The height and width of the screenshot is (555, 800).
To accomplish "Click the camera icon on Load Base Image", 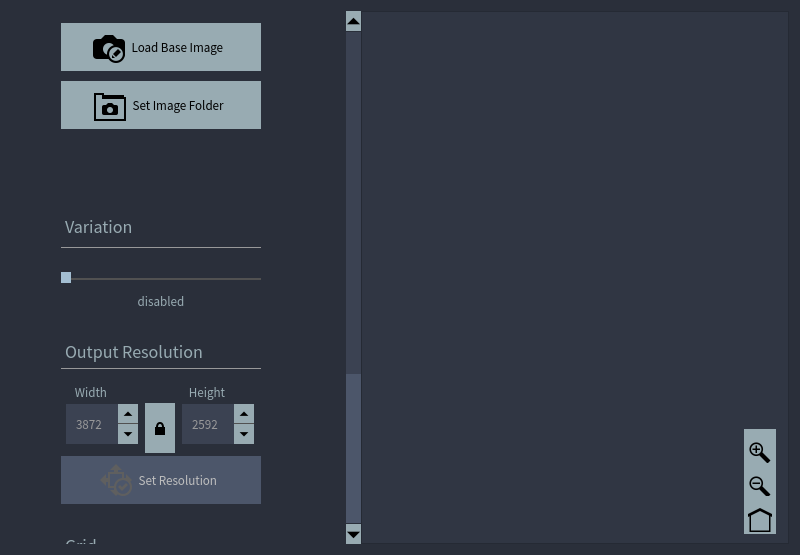I will coord(109,48).
